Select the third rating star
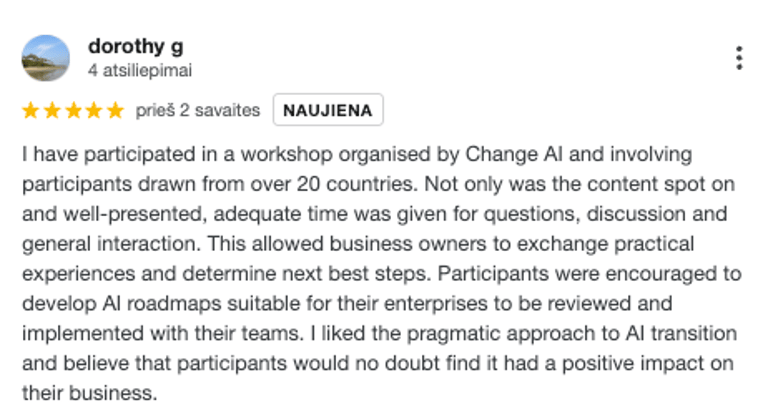 coord(73,110)
